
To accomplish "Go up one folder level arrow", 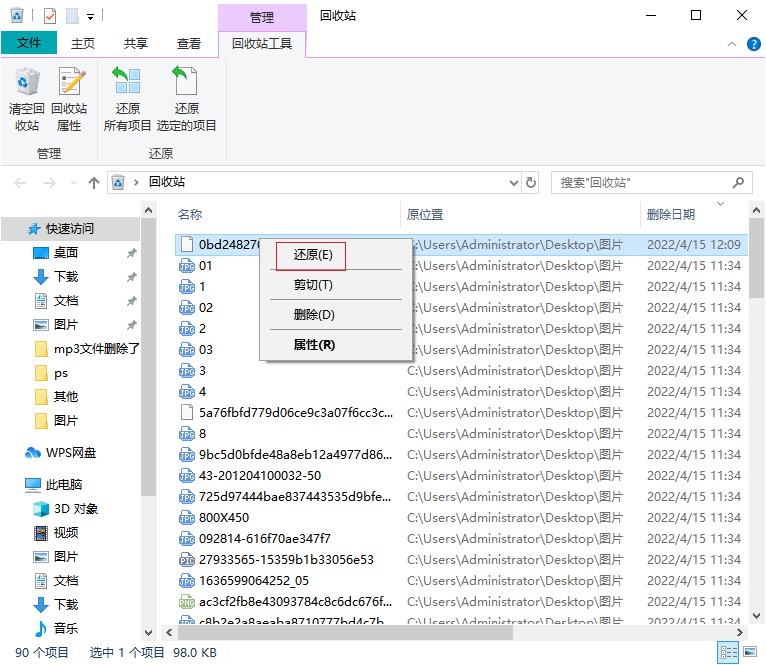I will 94,183.
